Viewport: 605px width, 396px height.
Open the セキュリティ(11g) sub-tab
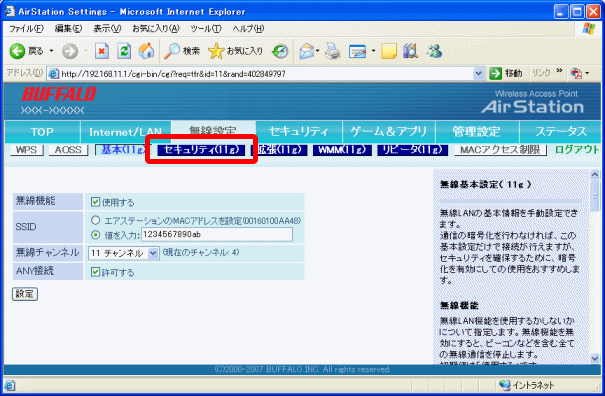201,150
